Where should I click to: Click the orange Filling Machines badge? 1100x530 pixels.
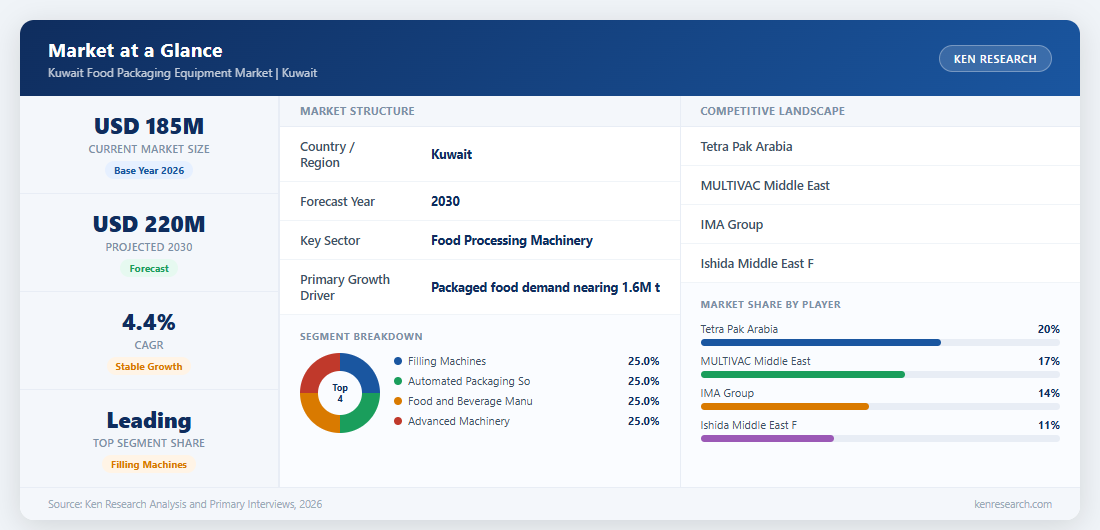tap(149, 465)
